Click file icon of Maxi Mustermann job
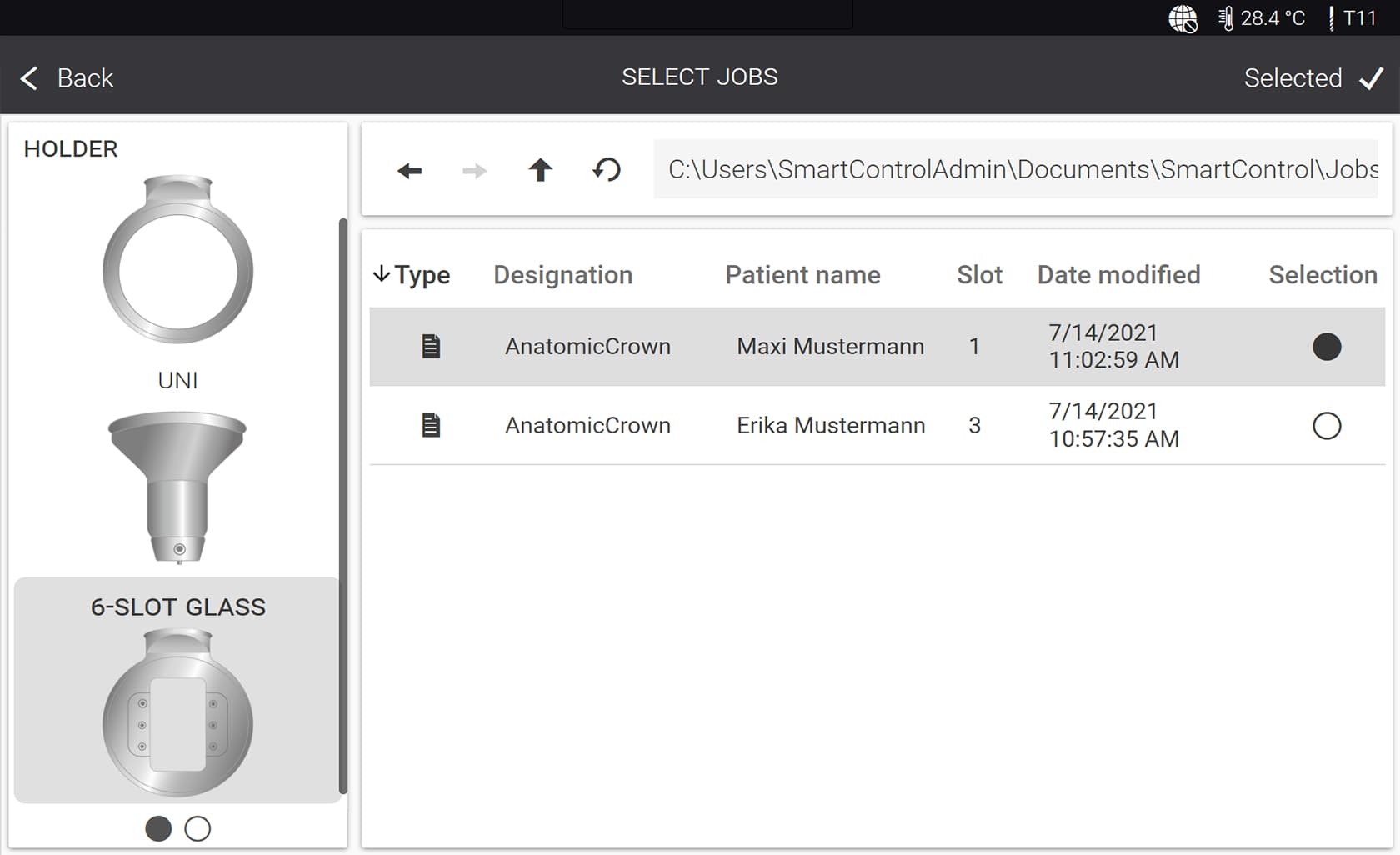 [x=431, y=346]
